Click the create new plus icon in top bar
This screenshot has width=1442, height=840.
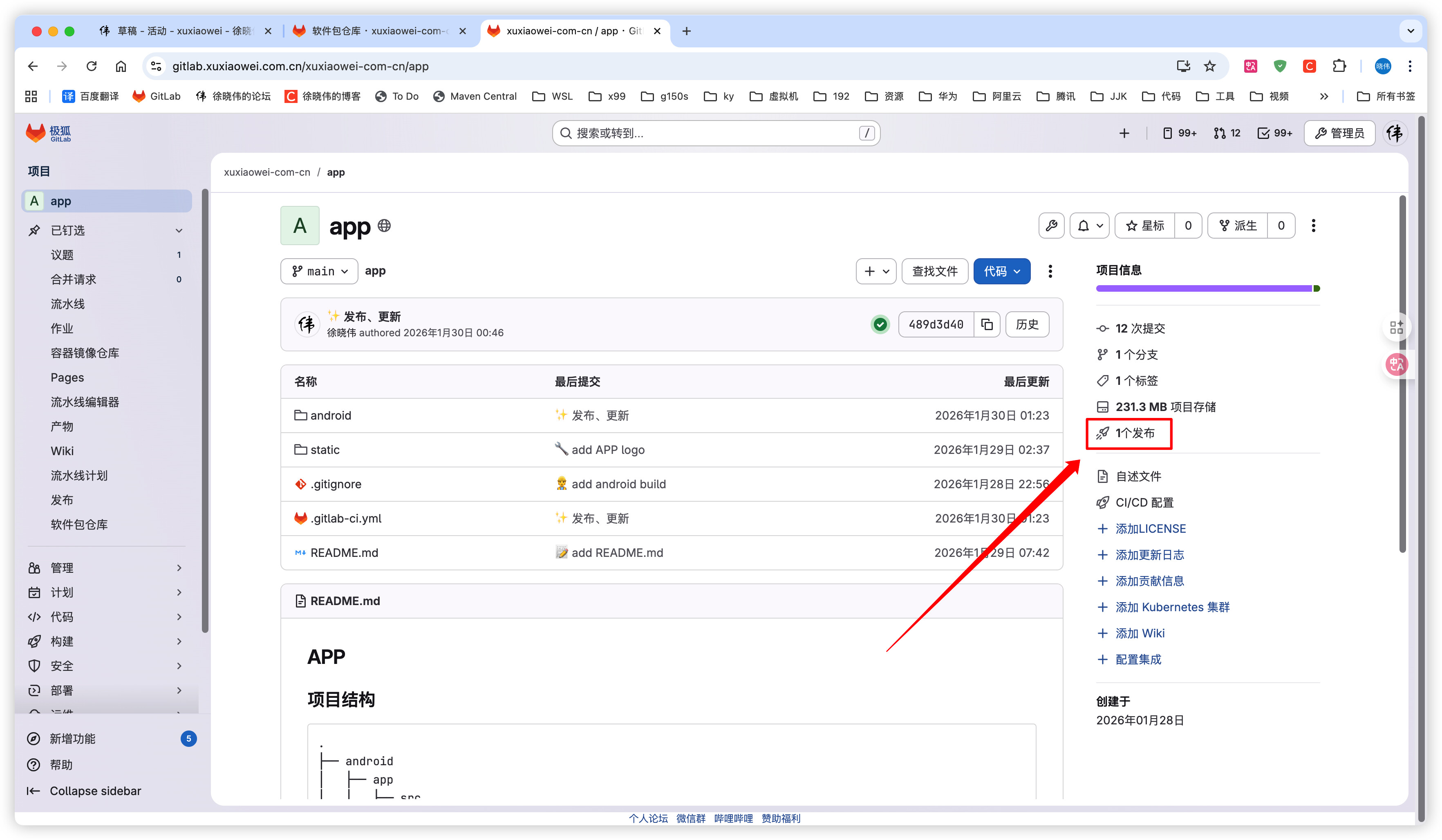[1124, 133]
